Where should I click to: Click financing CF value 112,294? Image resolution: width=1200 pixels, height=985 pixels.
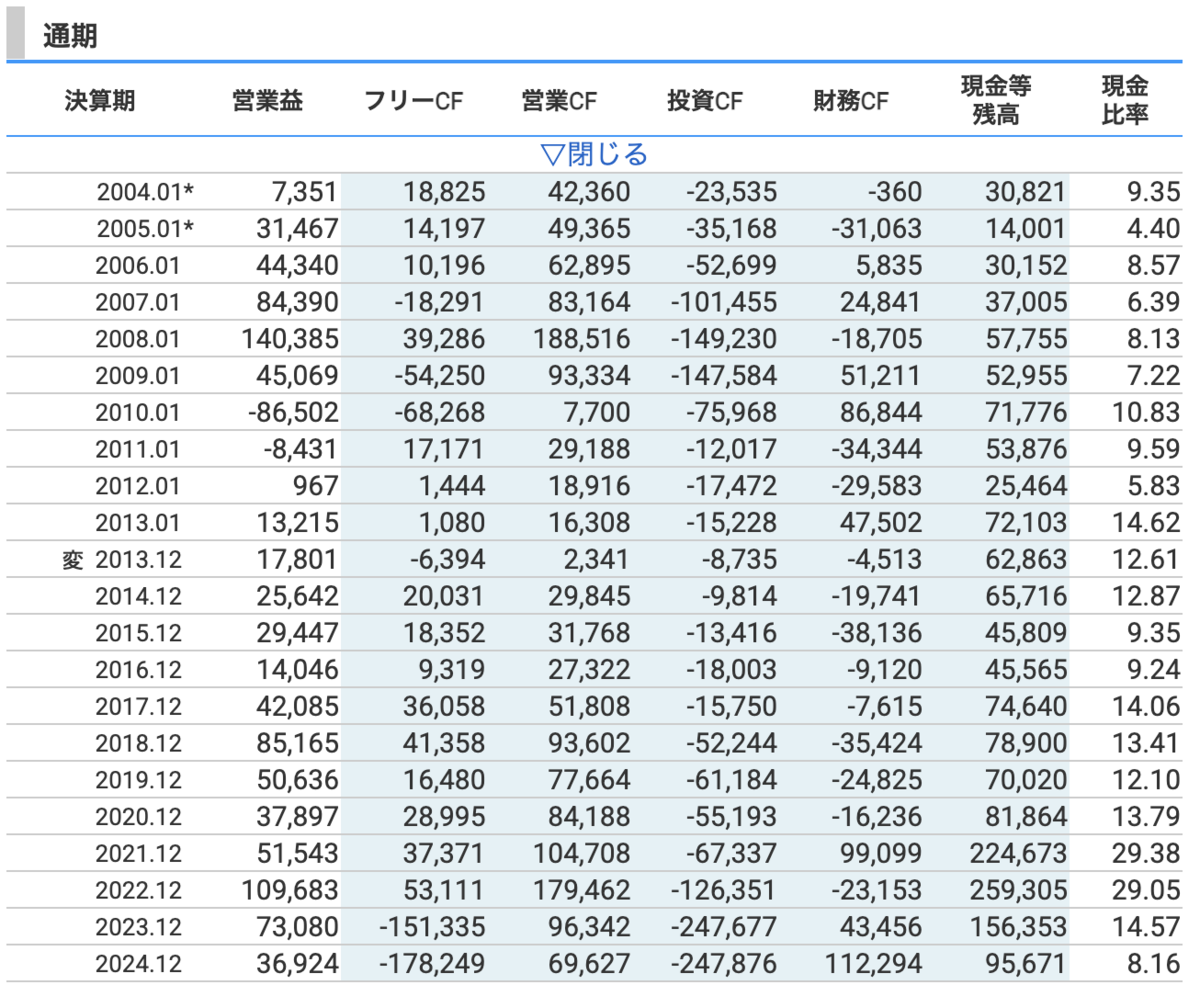pos(874,963)
